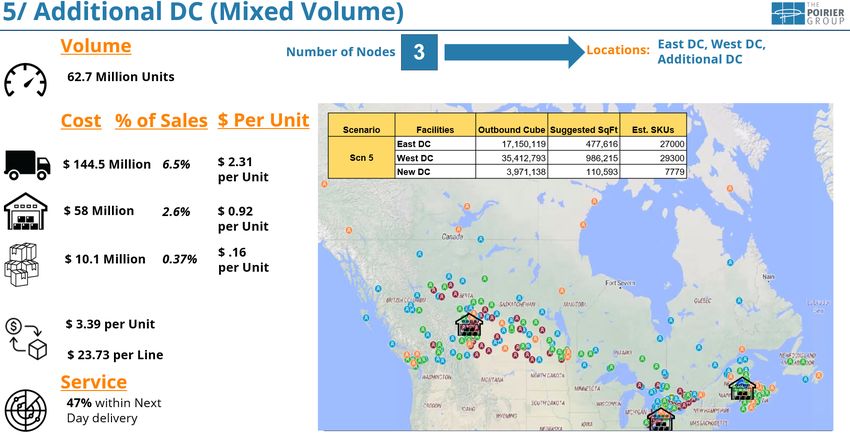Click the East DC table row label

click(435, 144)
